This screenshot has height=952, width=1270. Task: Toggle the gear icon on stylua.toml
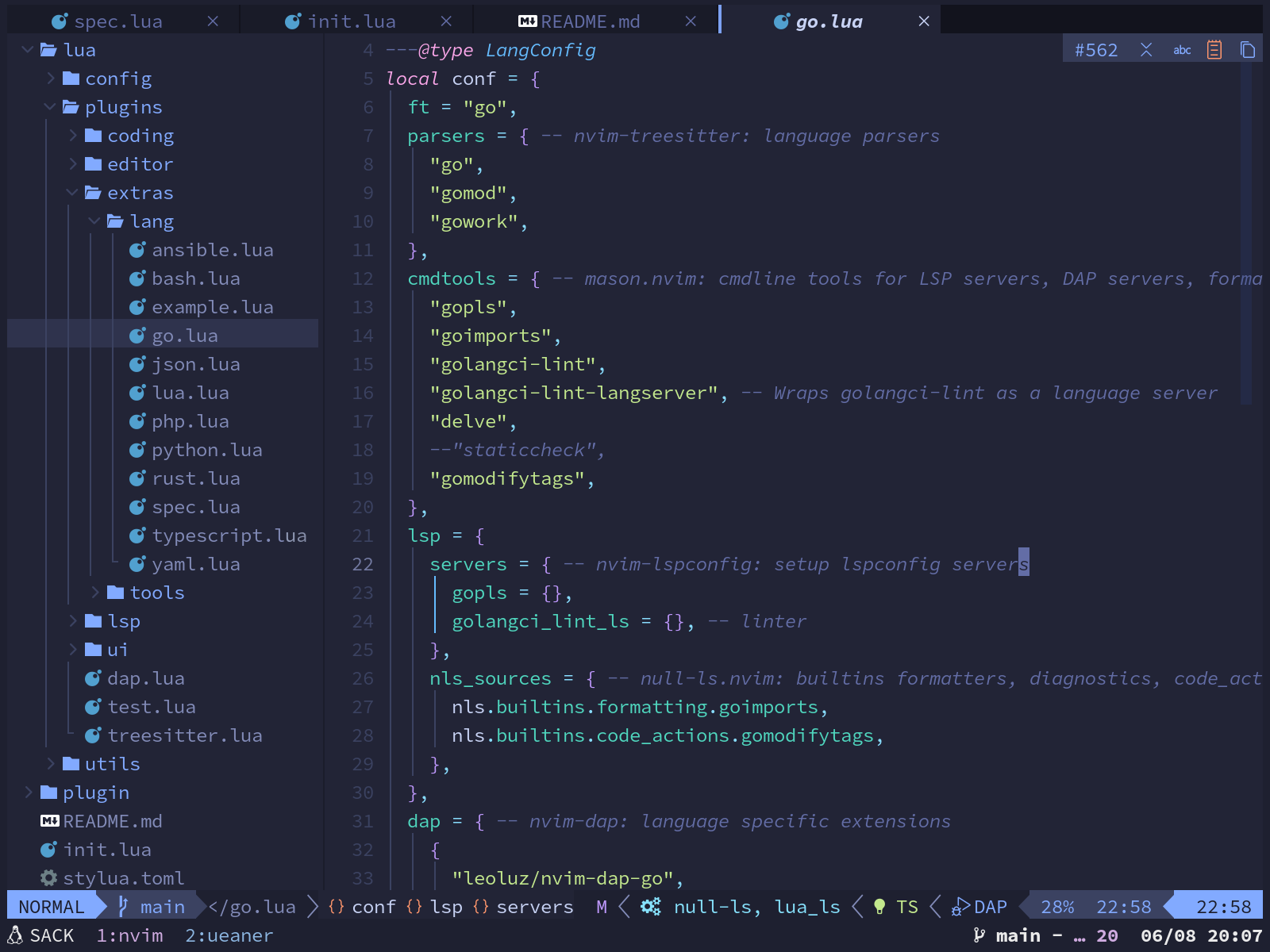click(49, 878)
